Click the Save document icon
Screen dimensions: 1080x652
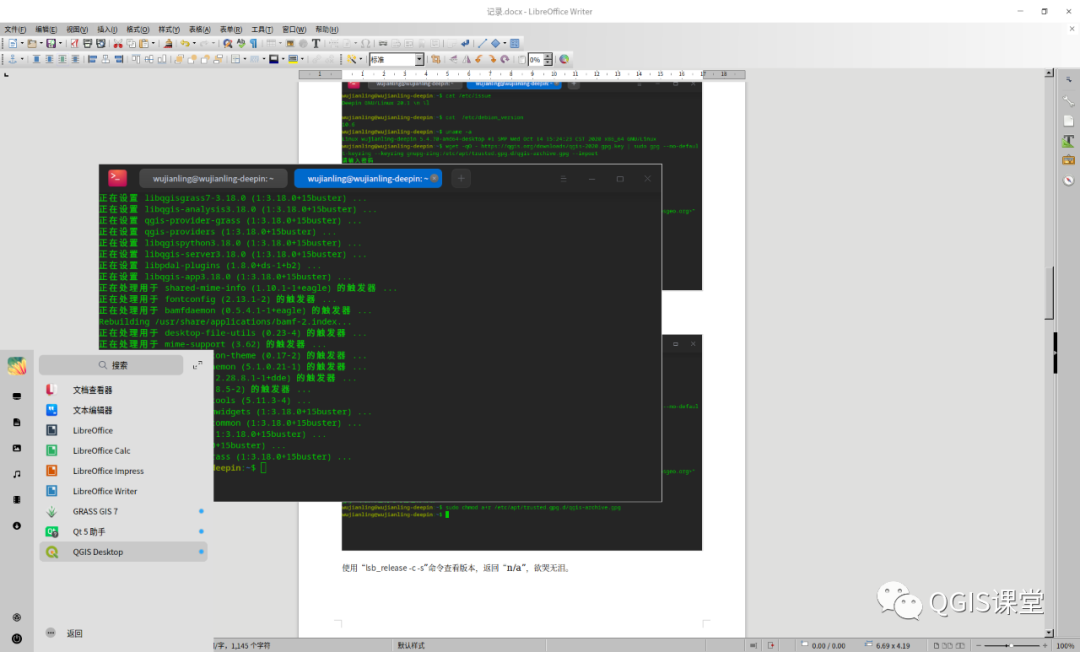(x=51, y=43)
